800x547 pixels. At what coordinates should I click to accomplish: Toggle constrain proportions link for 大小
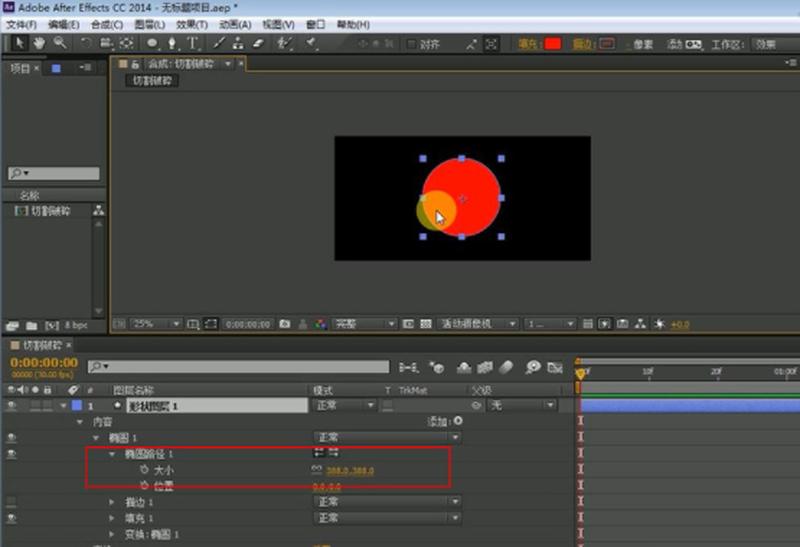point(317,469)
